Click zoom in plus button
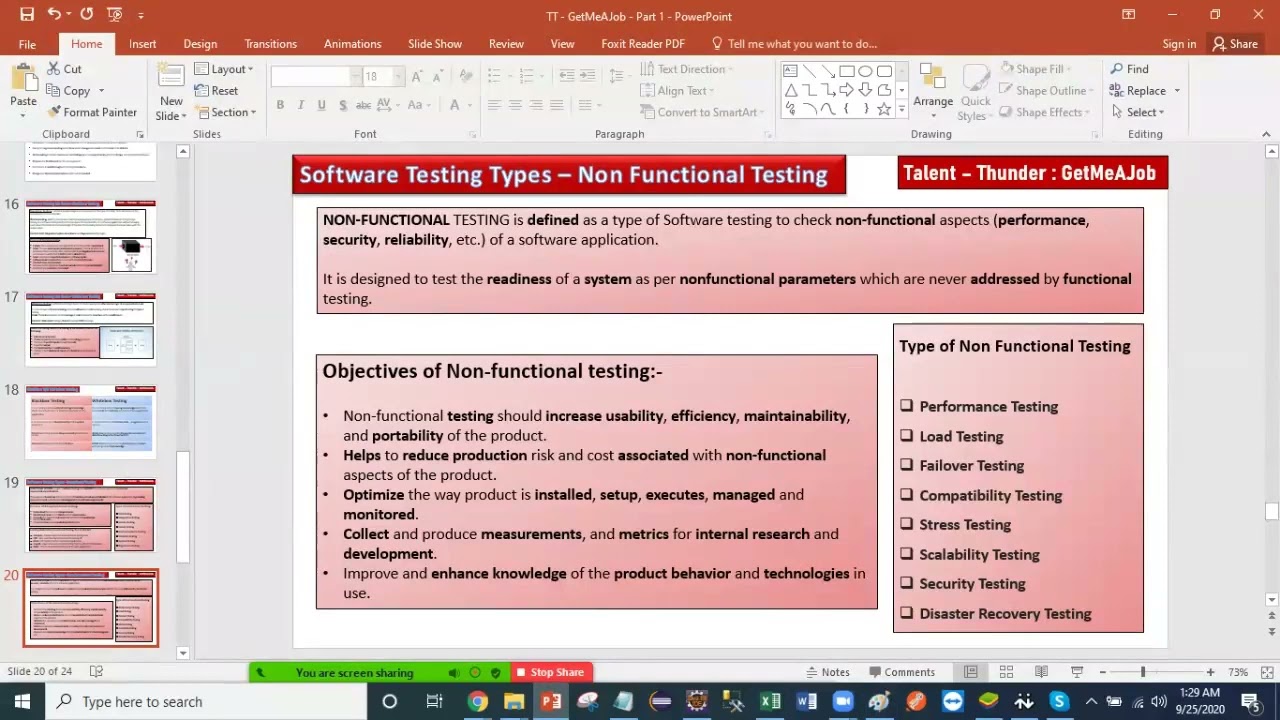1280x720 pixels. coord(1210,672)
